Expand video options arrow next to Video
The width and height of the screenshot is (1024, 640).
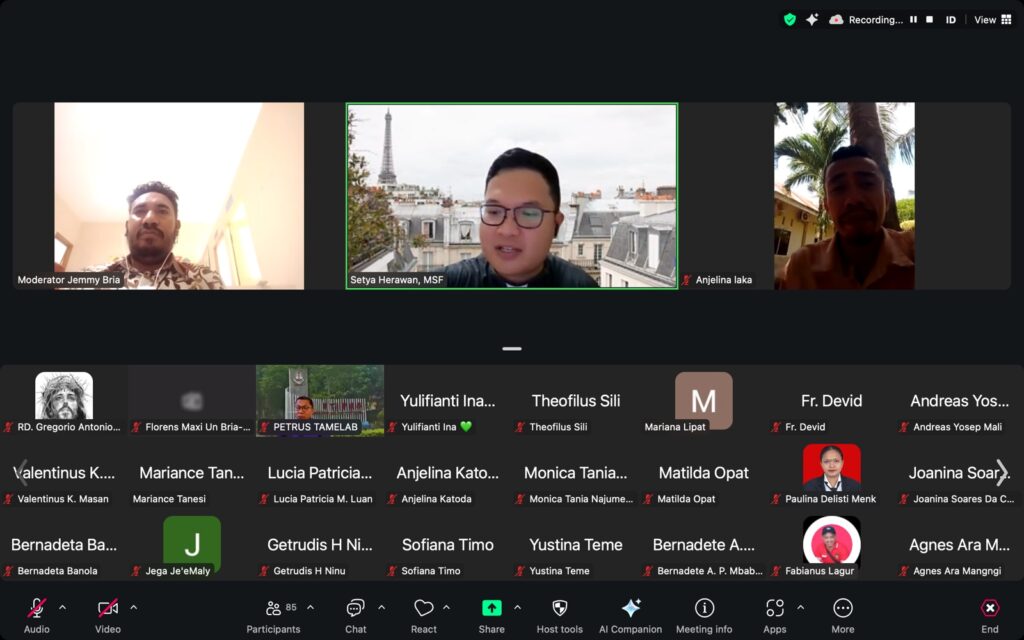[133, 607]
